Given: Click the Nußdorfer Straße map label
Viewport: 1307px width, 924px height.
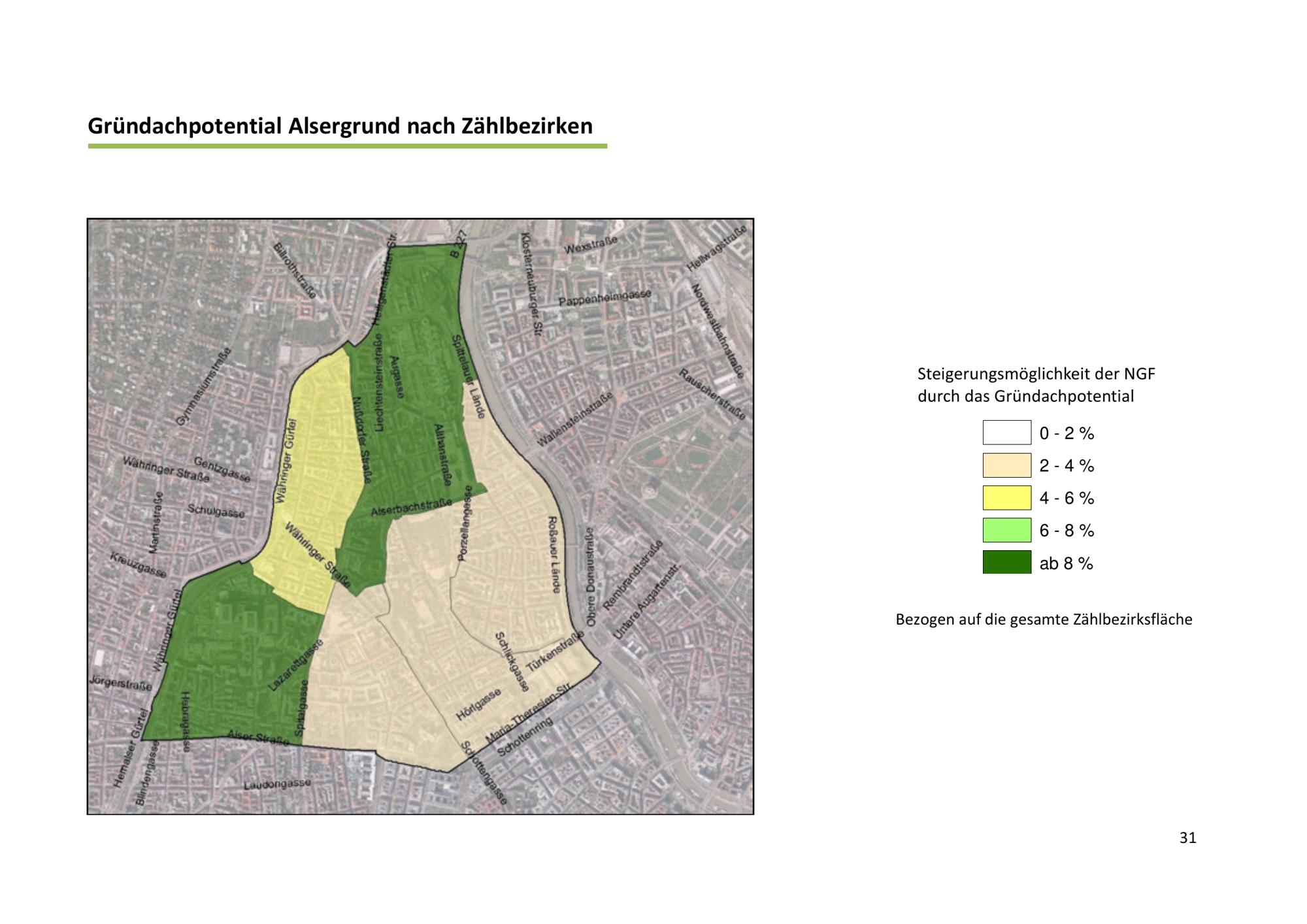Looking at the screenshot, I should click(361, 440).
